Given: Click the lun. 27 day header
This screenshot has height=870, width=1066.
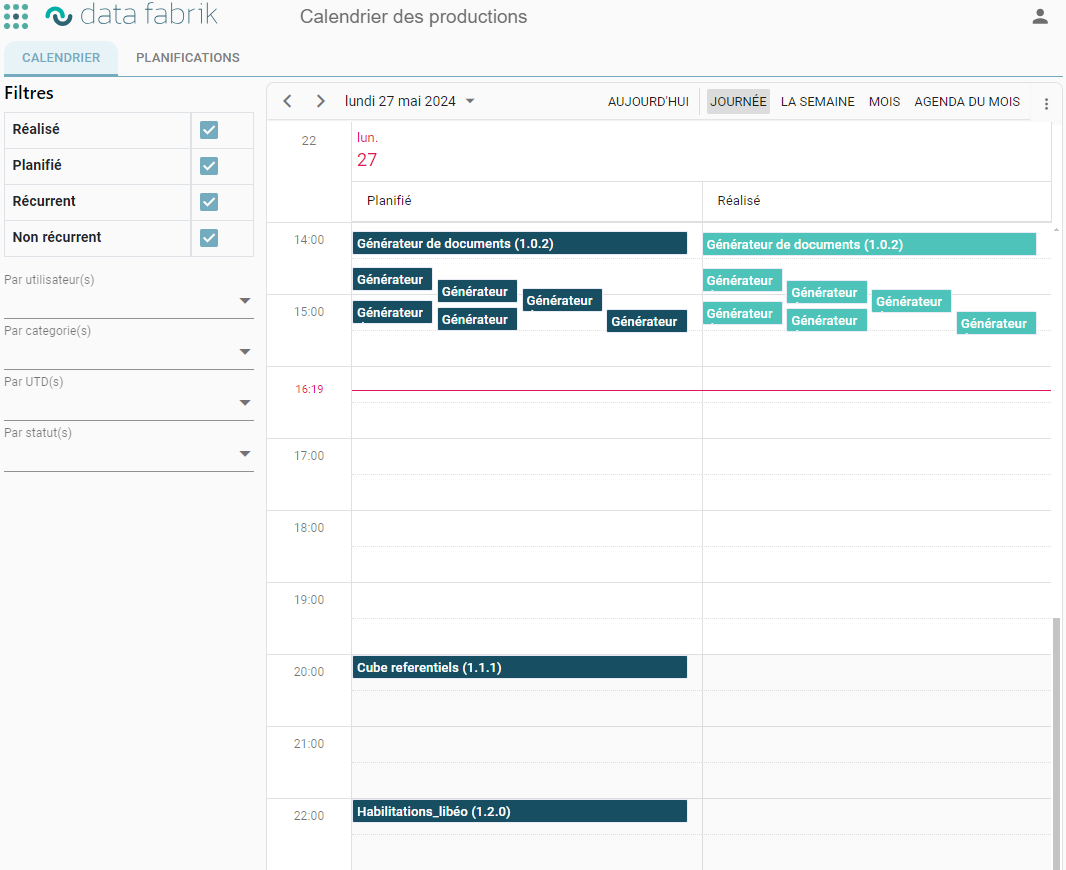Looking at the screenshot, I should (x=367, y=151).
